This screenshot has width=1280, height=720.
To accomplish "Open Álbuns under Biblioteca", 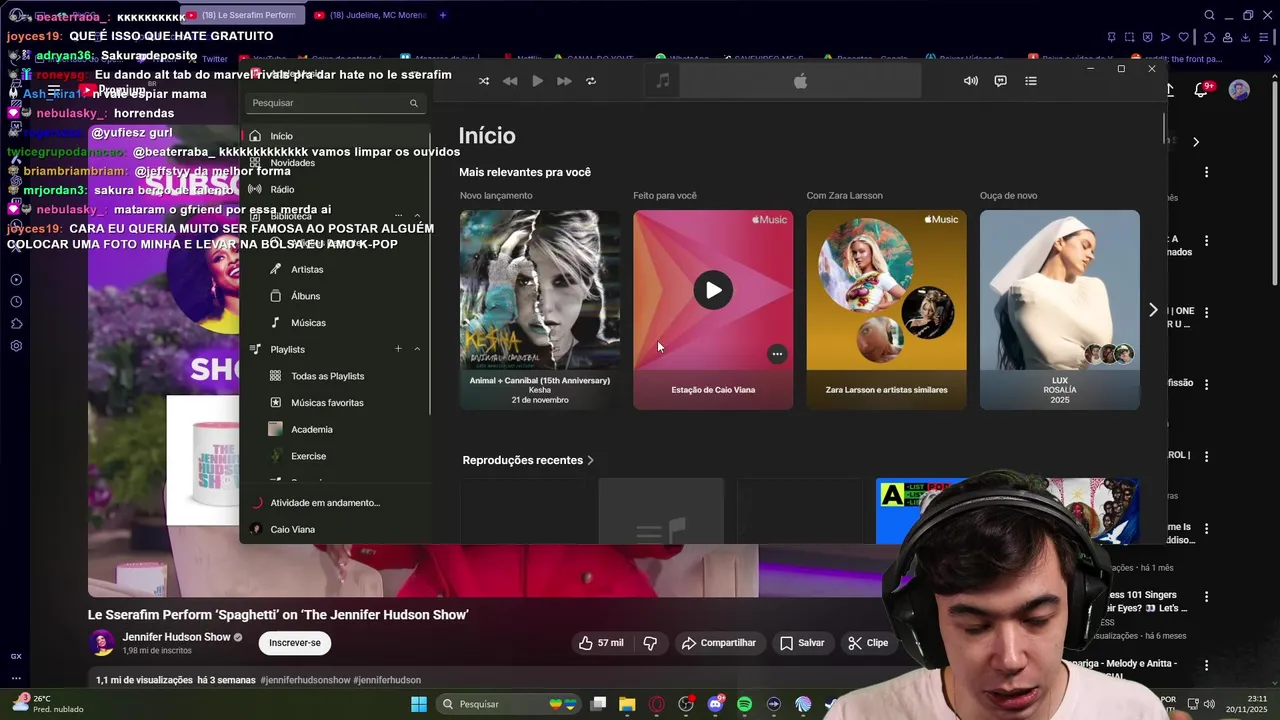I will pyautogui.click(x=335, y=296).
